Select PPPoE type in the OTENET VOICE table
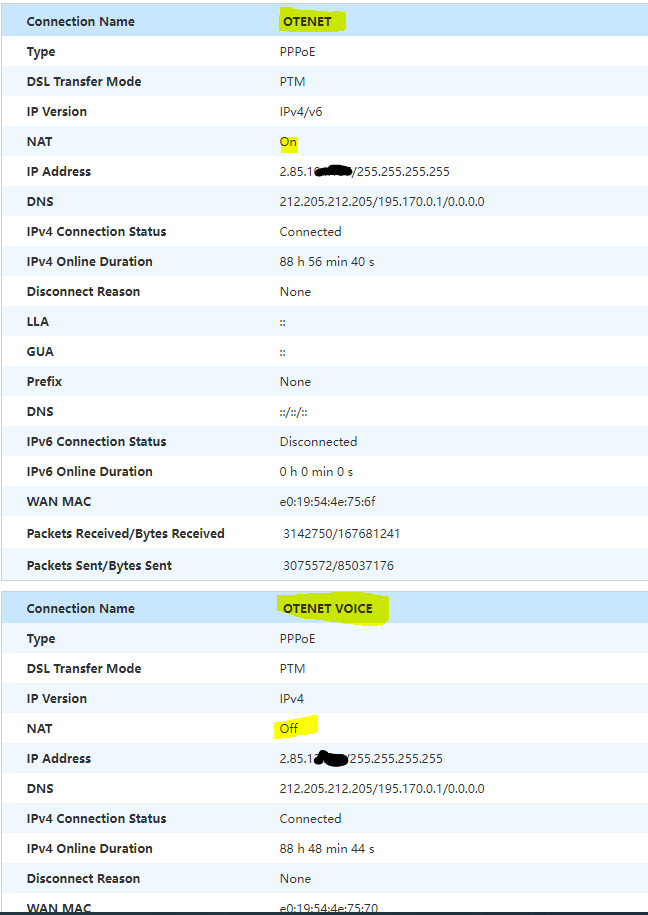This screenshot has height=915, width=648. click(x=298, y=638)
